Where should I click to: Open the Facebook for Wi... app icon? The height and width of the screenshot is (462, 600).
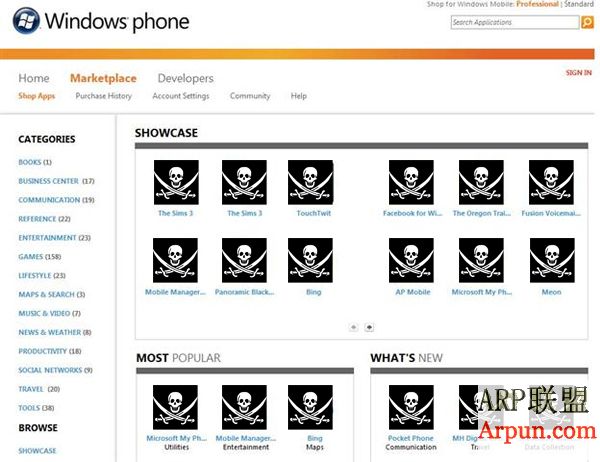click(411, 182)
